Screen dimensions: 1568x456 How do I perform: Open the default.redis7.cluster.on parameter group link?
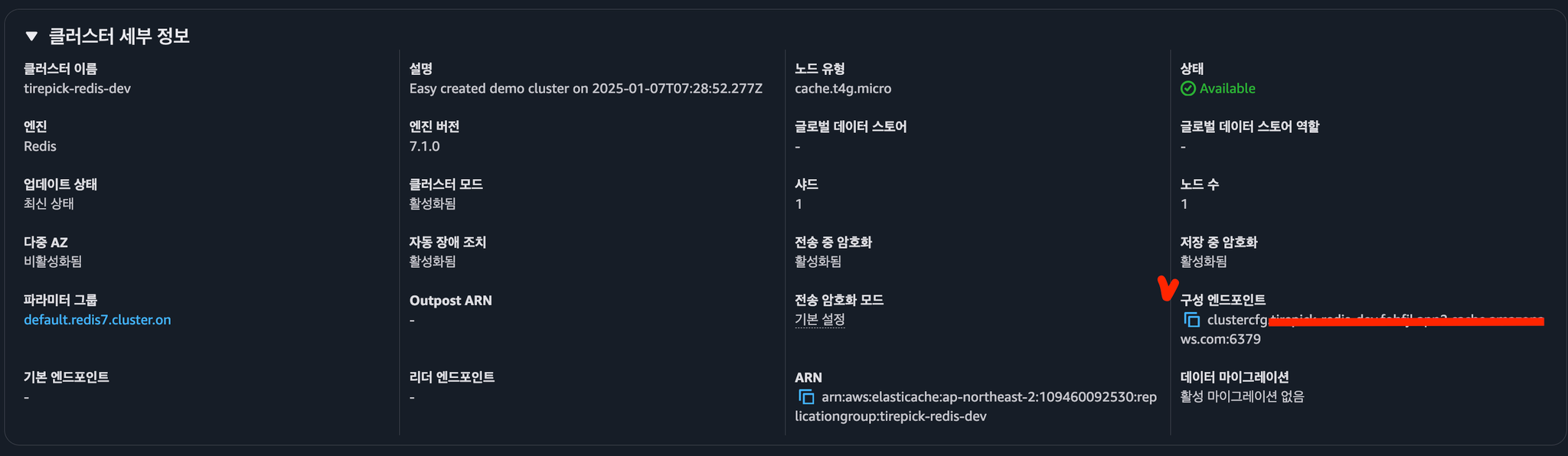pyautogui.click(x=97, y=320)
